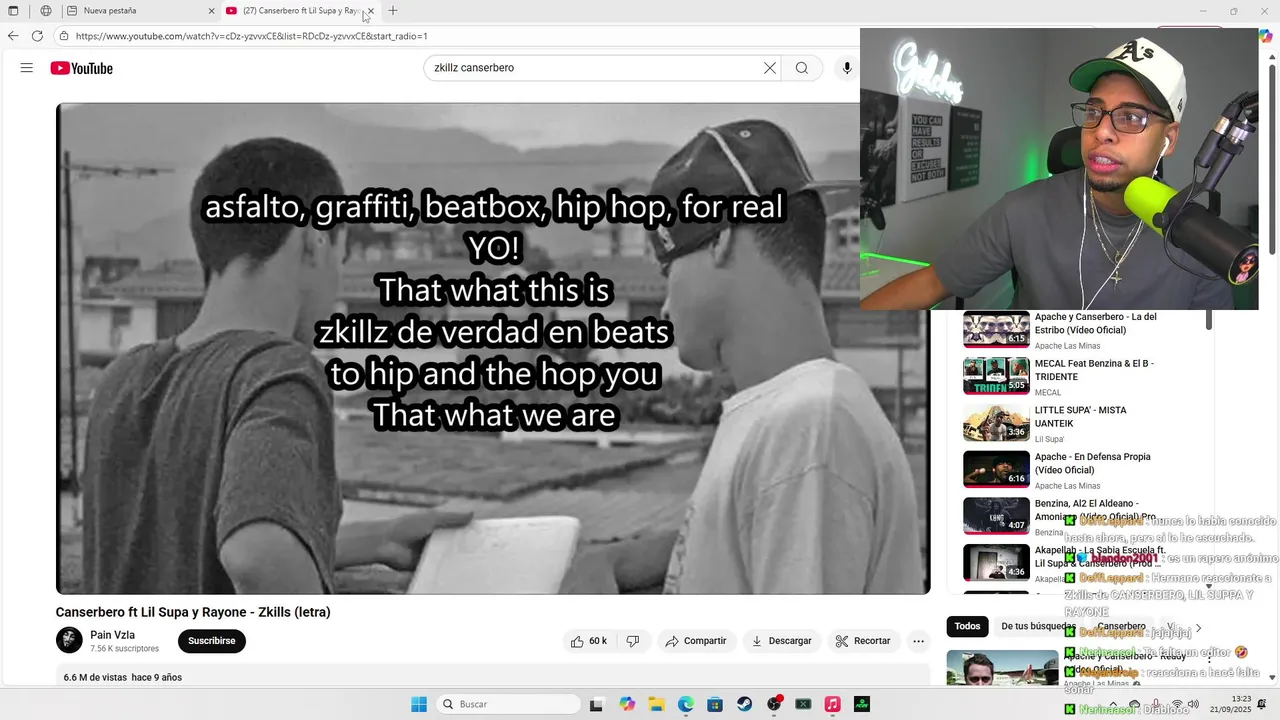Image resolution: width=1280 pixels, height=720 pixels.
Task: Select the Todos filter chip
Action: 967,627
